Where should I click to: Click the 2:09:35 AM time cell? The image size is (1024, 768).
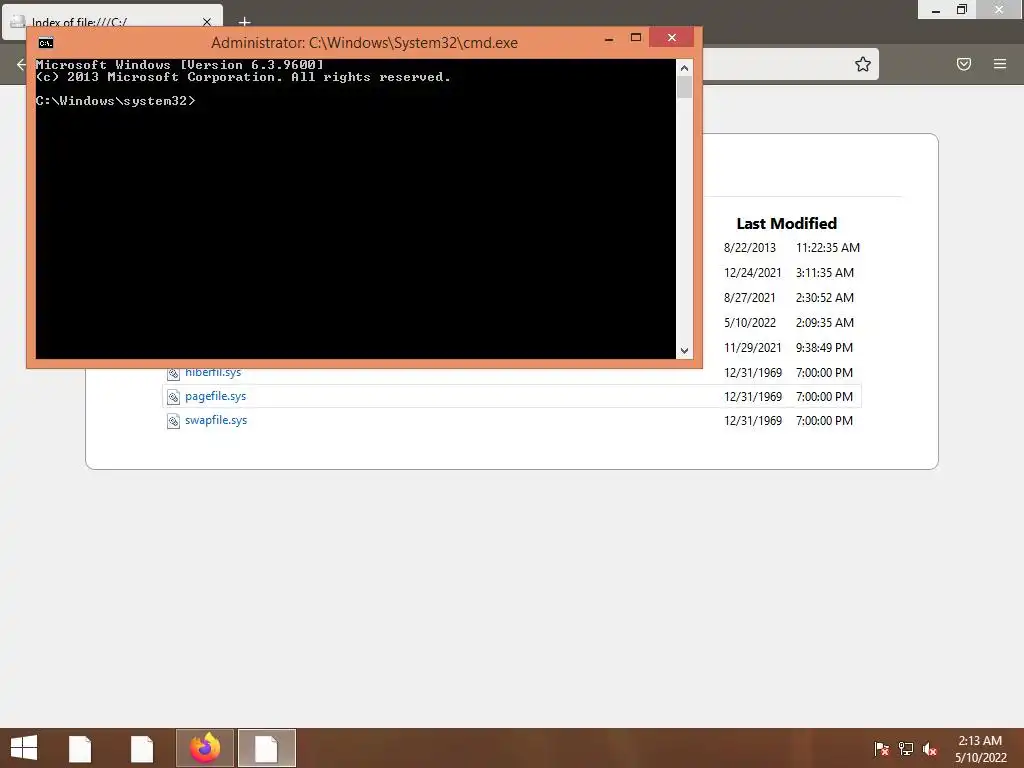[824, 323]
